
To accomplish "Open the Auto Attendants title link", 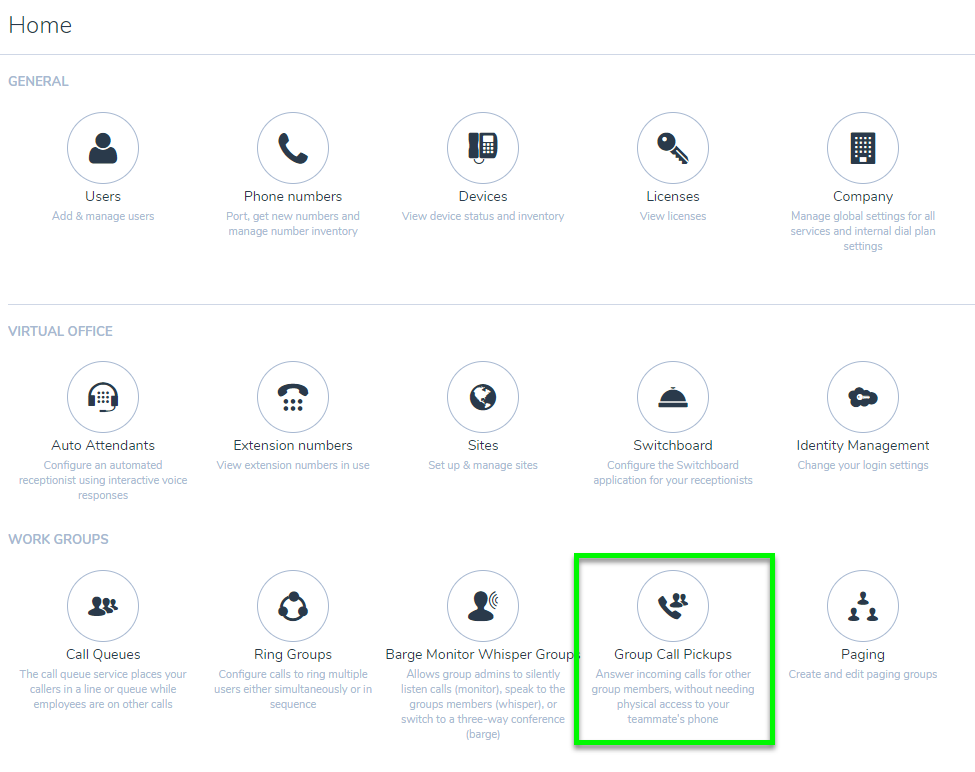I will [x=103, y=446].
